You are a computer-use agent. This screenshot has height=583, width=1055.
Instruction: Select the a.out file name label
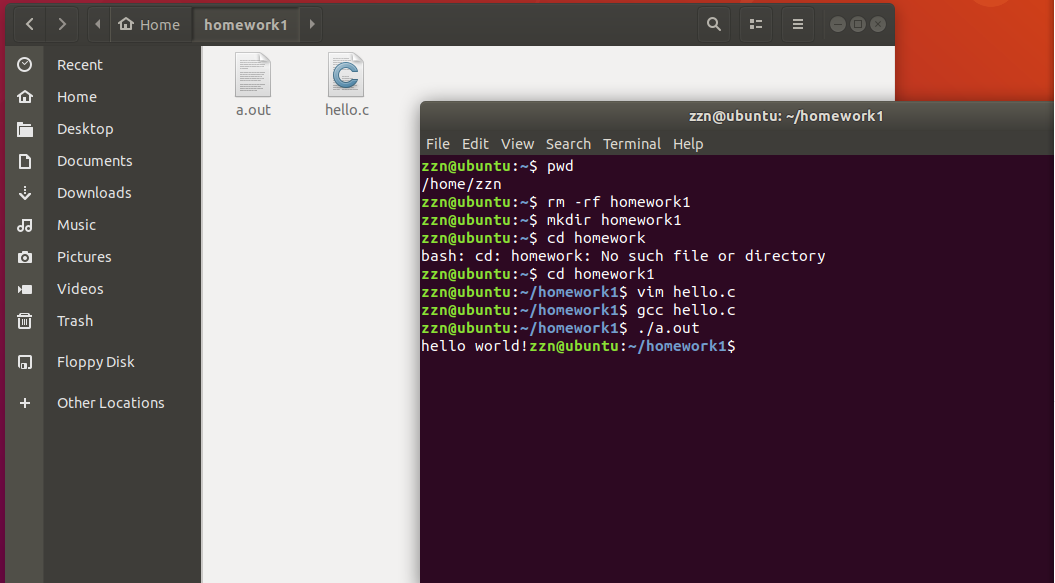pyautogui.click(x=253, y=110)
